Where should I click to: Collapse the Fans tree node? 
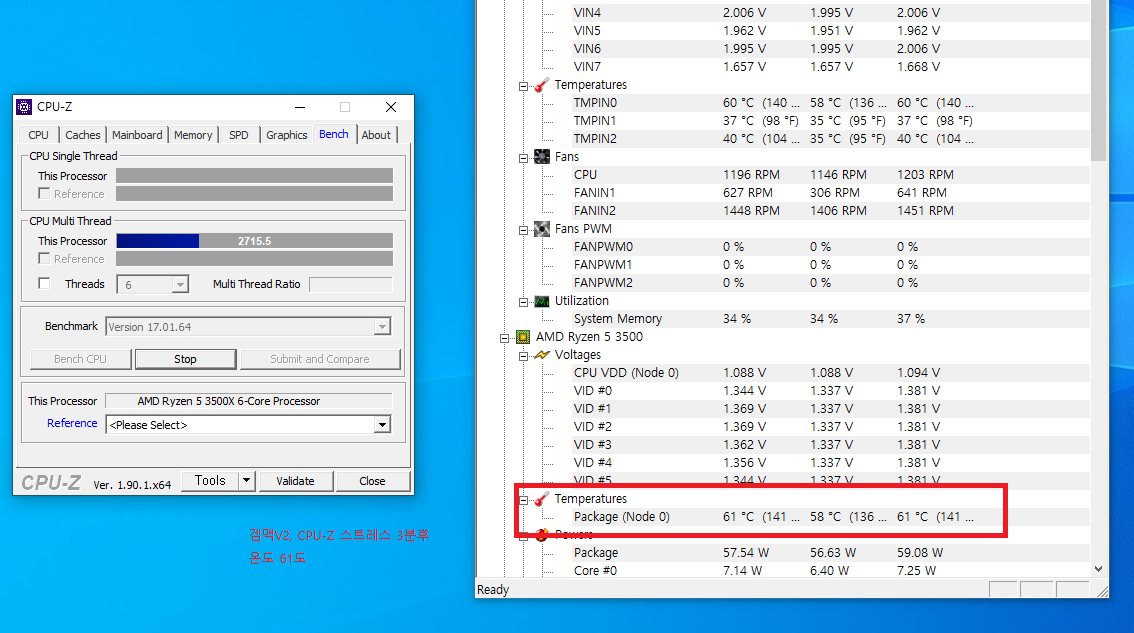click(x=524, y=158)
